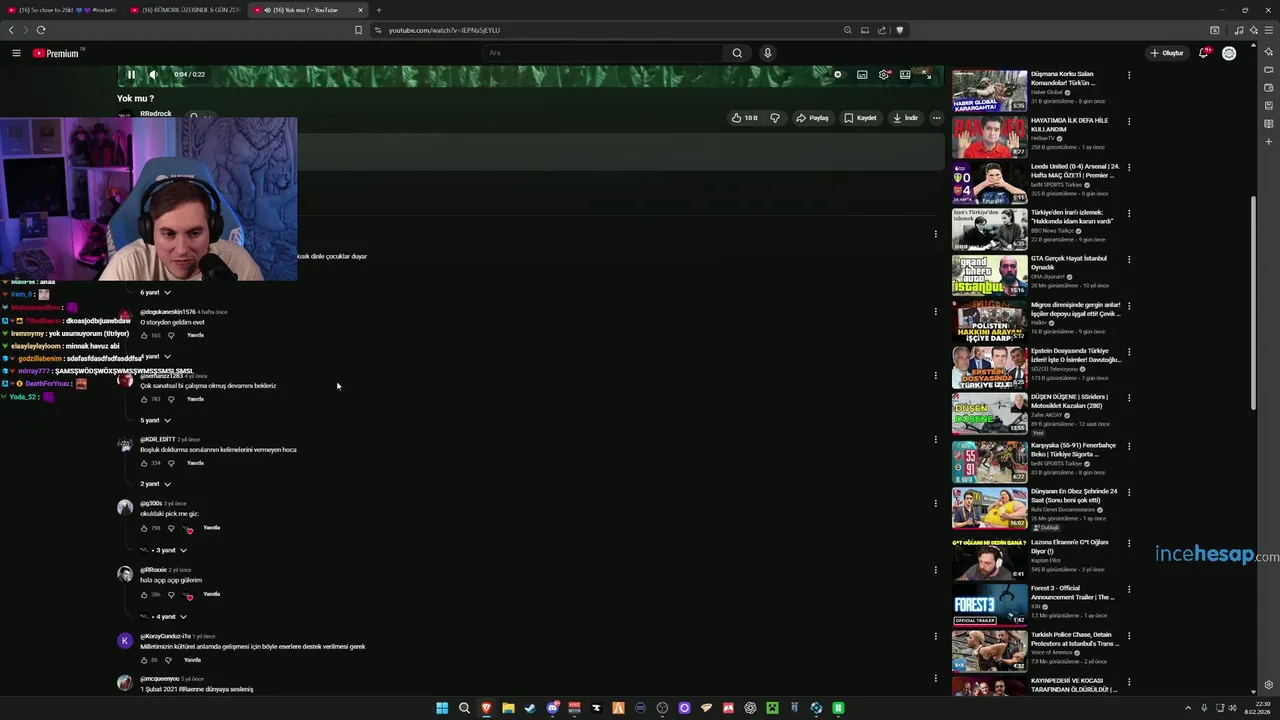The image size is (1280, 720).
Task: Open the player settings gear
Action: pos(884,74)
